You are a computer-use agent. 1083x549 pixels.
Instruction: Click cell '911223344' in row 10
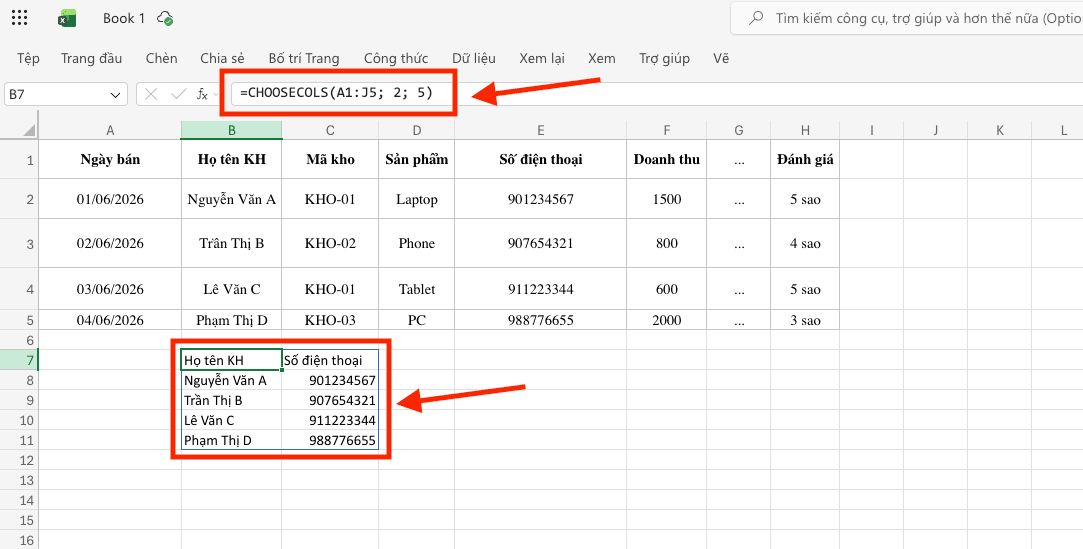pyautogui.click(x=330, y=420)
